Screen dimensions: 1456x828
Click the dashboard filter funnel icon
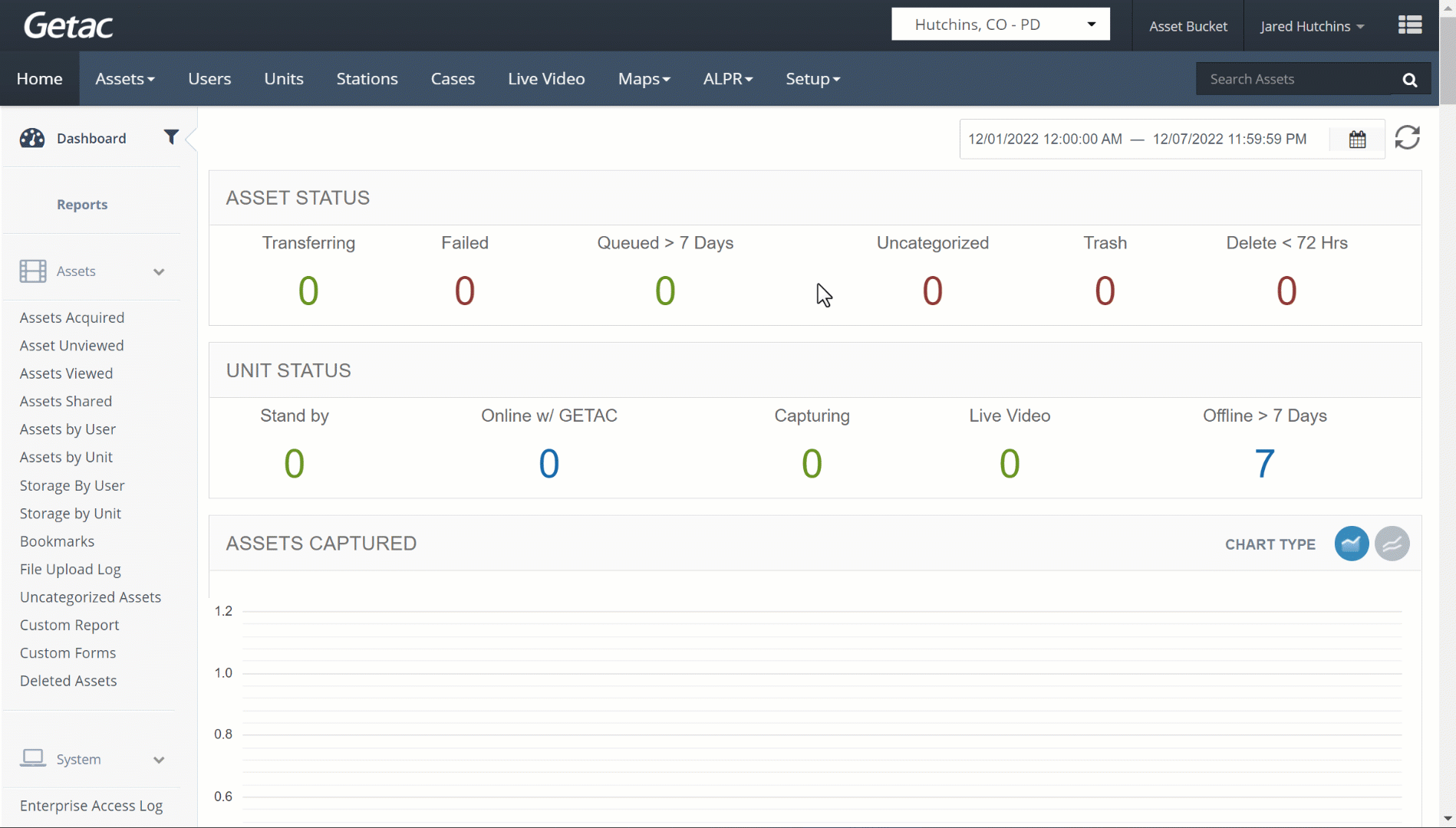(x=171, y=137)
